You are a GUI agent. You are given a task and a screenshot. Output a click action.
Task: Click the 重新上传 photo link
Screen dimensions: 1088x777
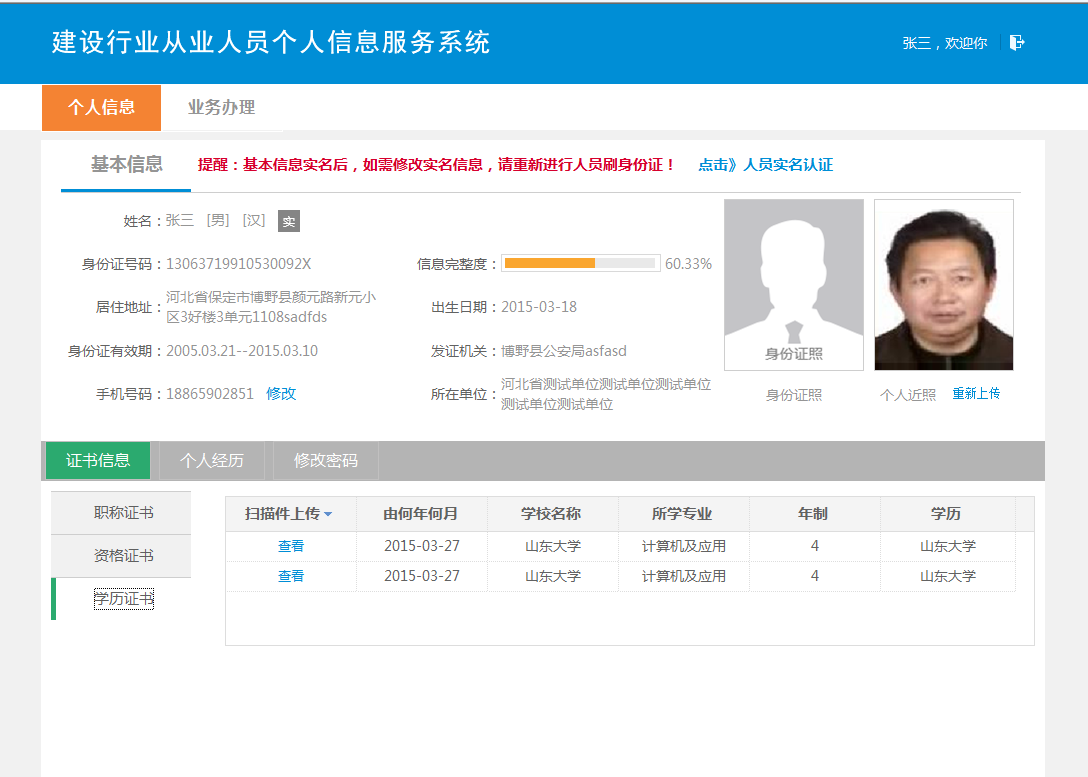coord(976,393)
